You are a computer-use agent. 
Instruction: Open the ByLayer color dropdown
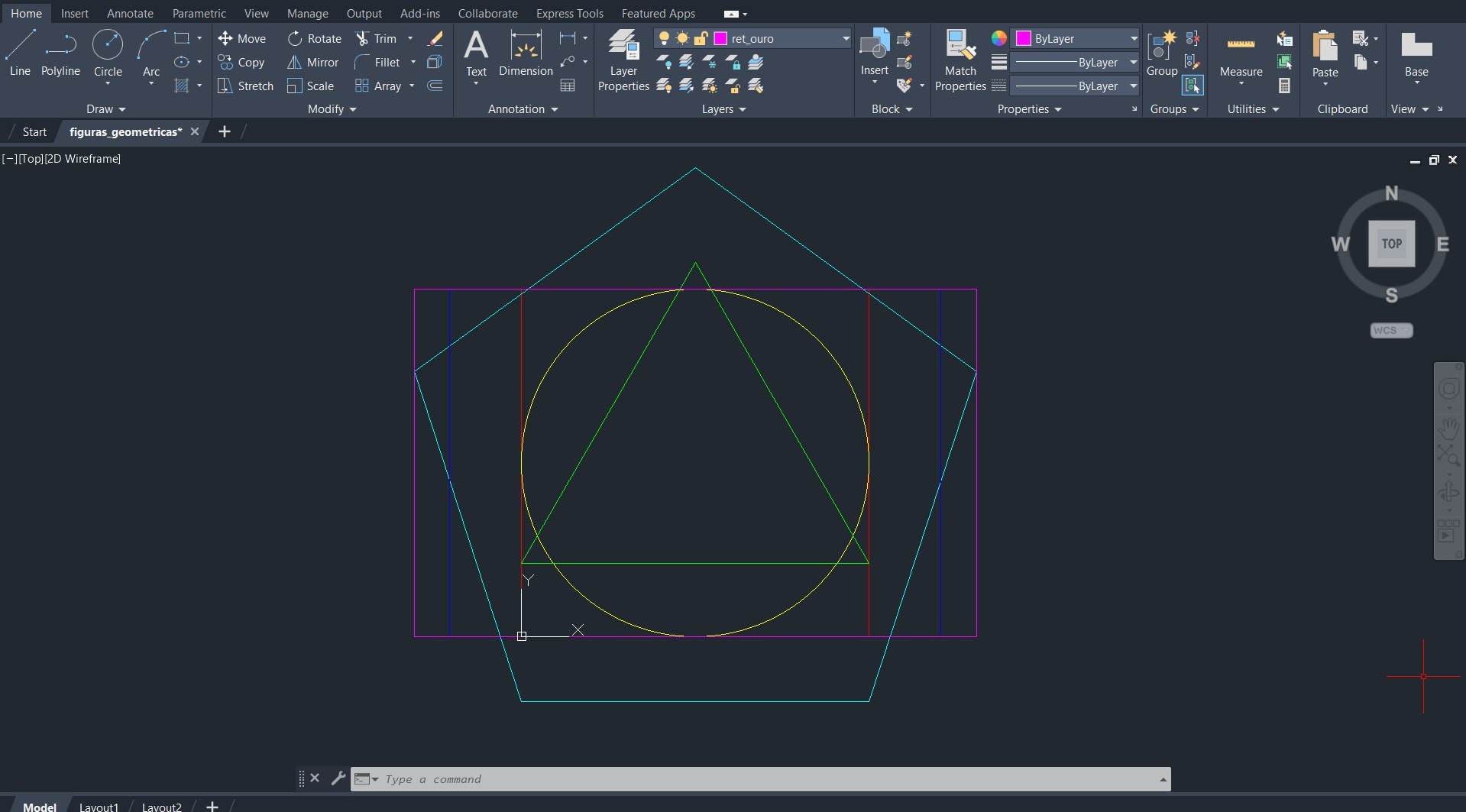click(x=1134, y=38)
